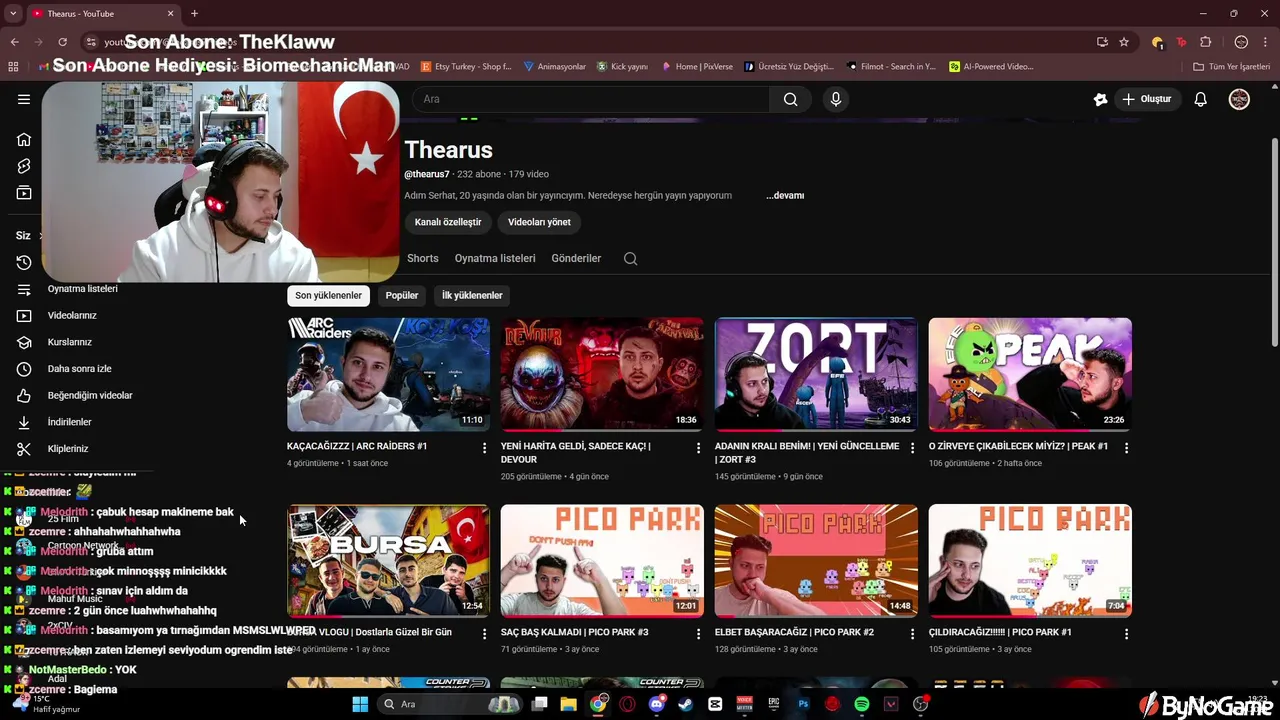1280x720 pixels.
Task: Click the Kanalı özelleştir button
Action: [448, 222]
